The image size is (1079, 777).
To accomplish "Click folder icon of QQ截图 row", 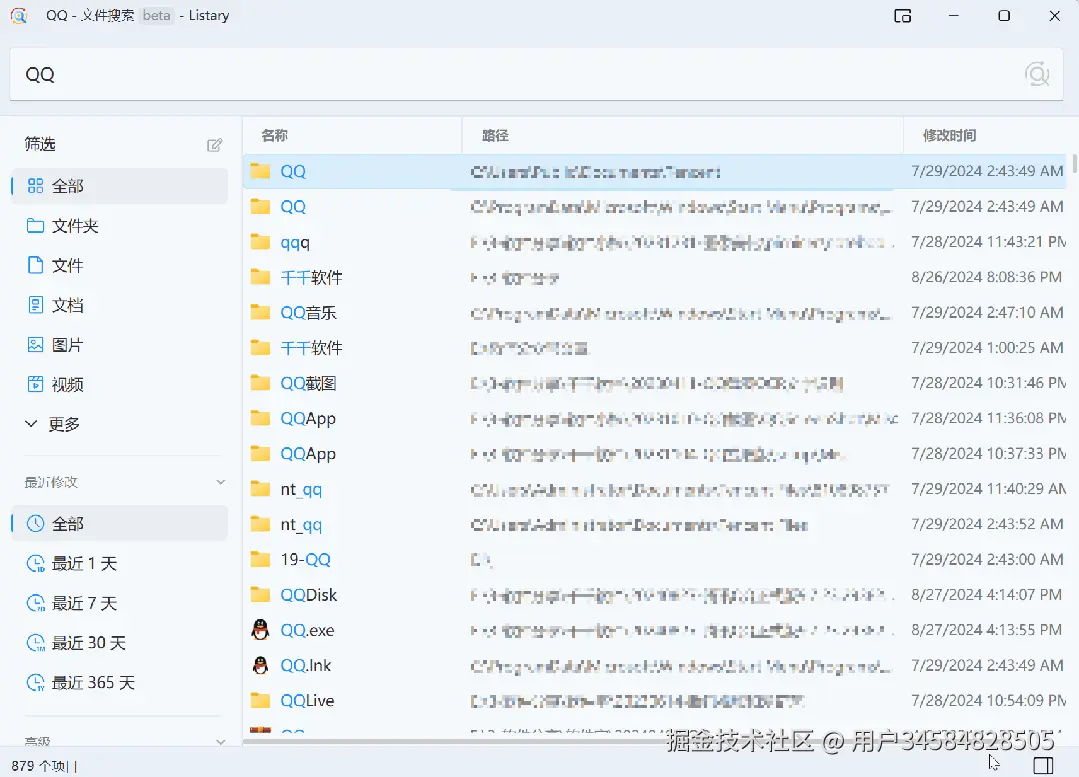I will (x=260, y=383).
